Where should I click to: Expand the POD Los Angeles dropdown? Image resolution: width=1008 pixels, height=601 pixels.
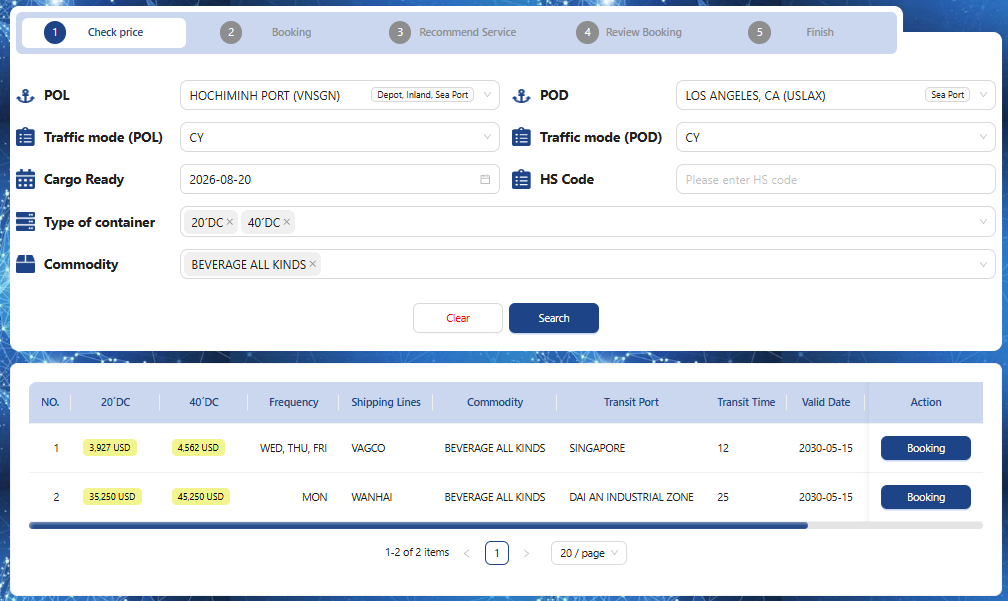tap(836, 95)
